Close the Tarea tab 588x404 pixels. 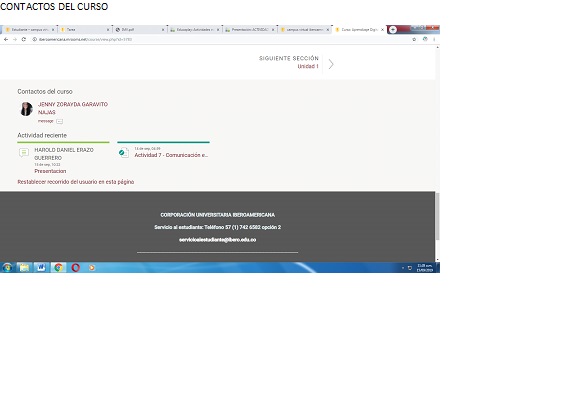108,29
